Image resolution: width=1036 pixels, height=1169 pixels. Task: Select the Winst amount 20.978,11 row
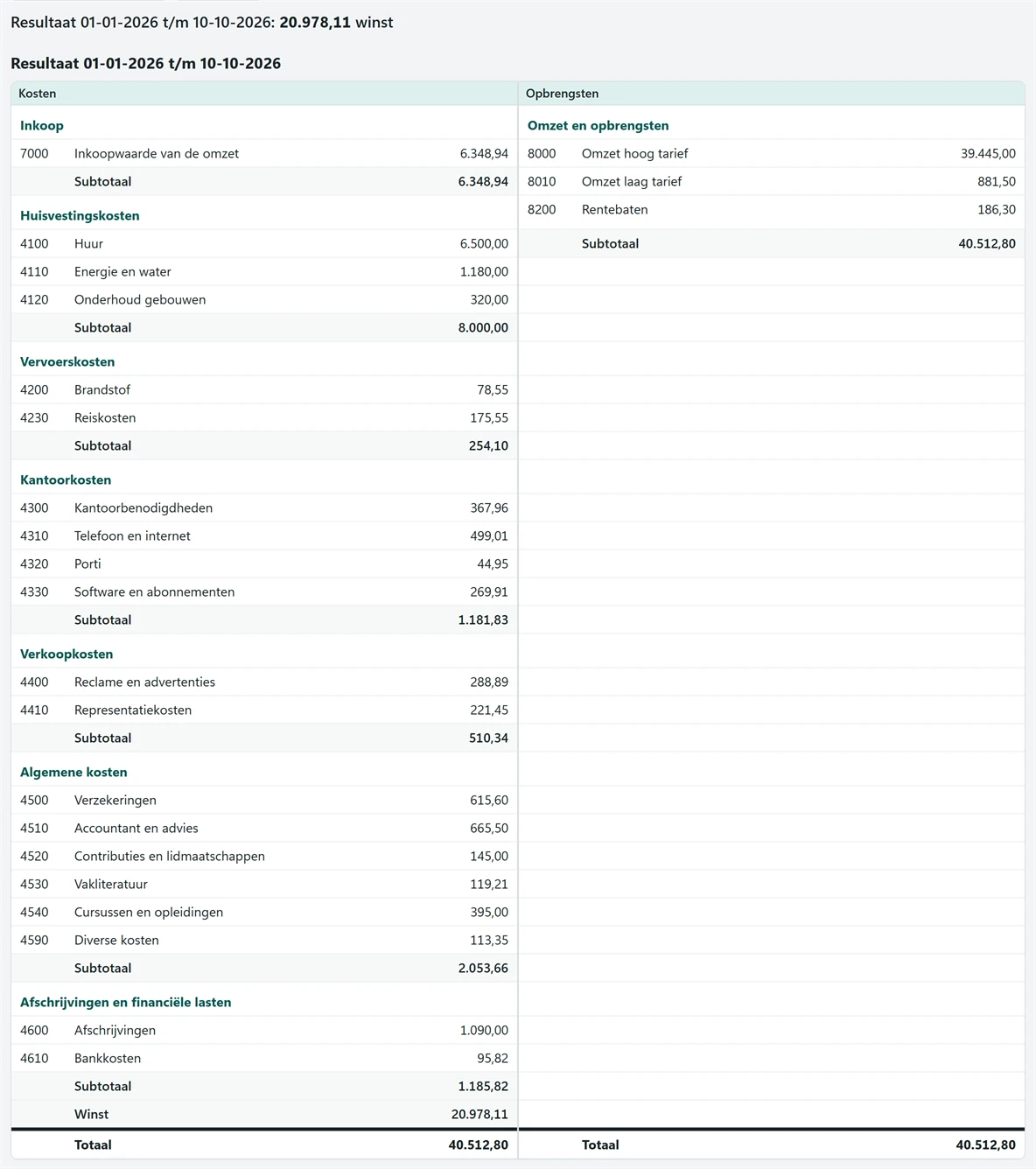[x=264, y=1114]
